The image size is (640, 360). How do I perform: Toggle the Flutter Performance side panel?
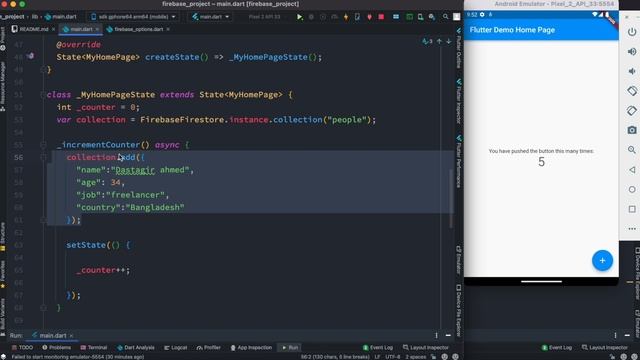click(459, 162)
